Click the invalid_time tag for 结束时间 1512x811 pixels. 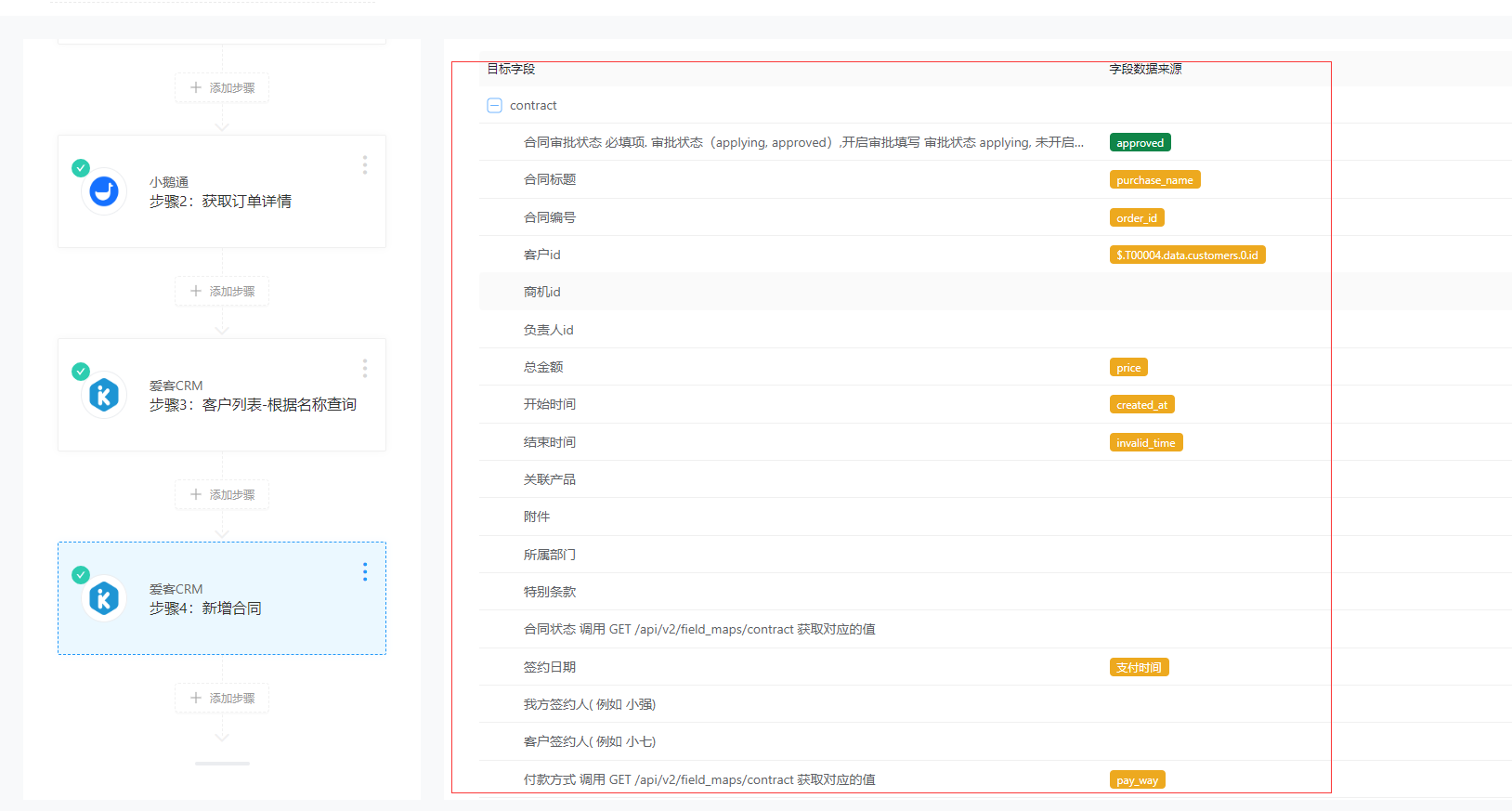1146,442
